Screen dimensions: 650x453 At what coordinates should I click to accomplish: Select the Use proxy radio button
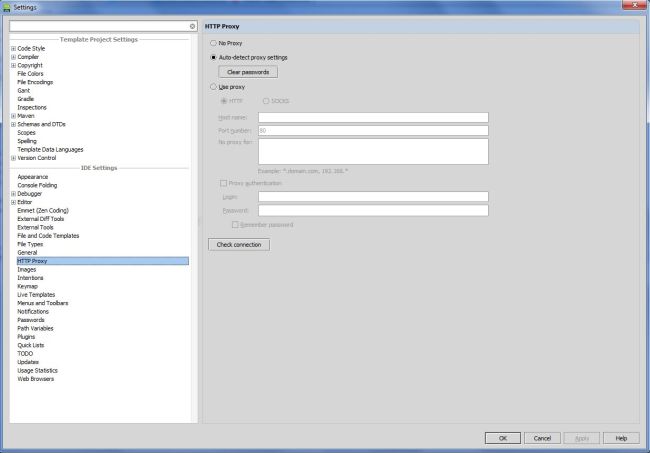[x=213, y=87]
